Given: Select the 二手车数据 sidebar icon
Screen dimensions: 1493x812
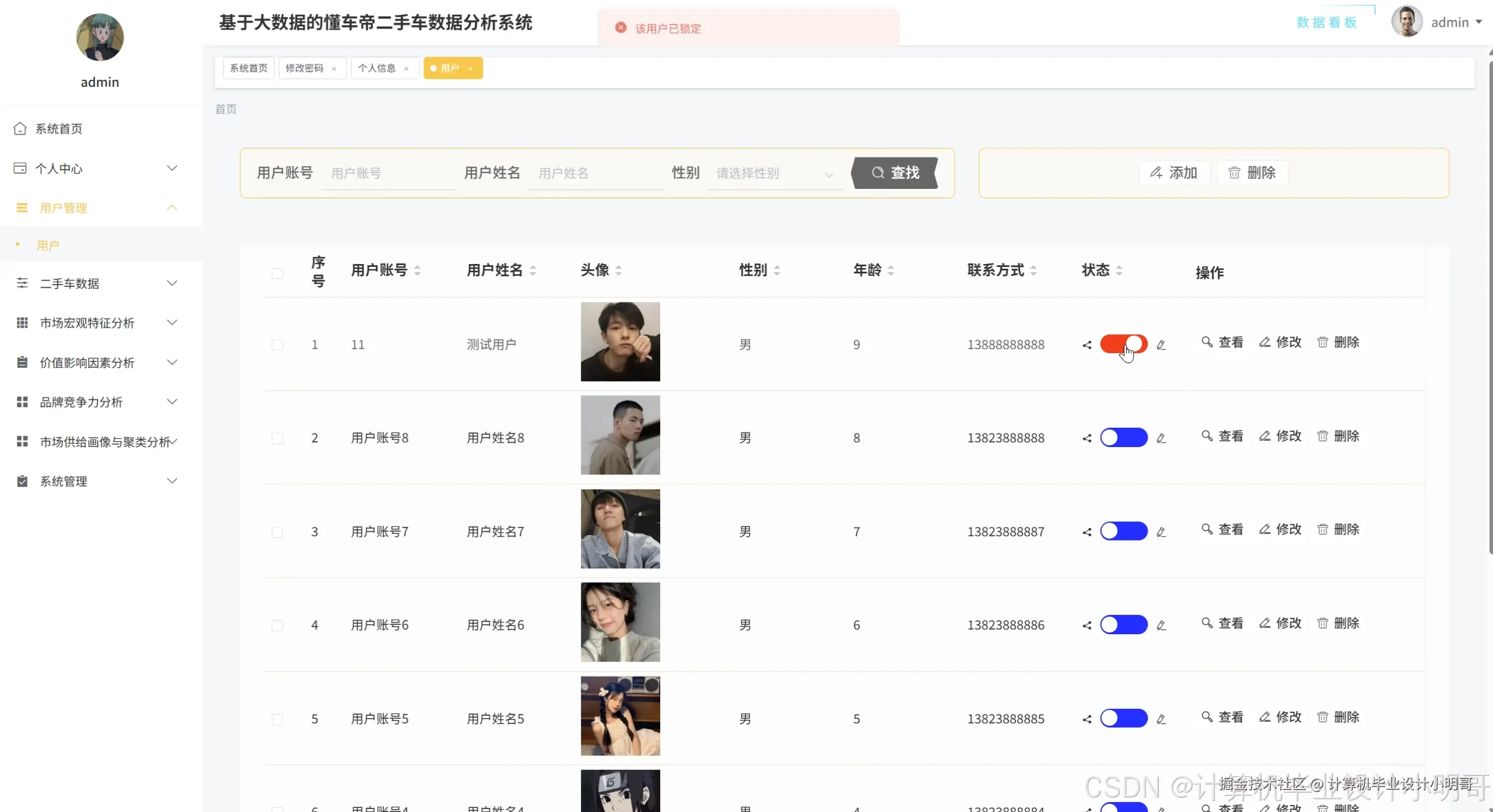Looking at the screenshot, I should coord(22,283).
